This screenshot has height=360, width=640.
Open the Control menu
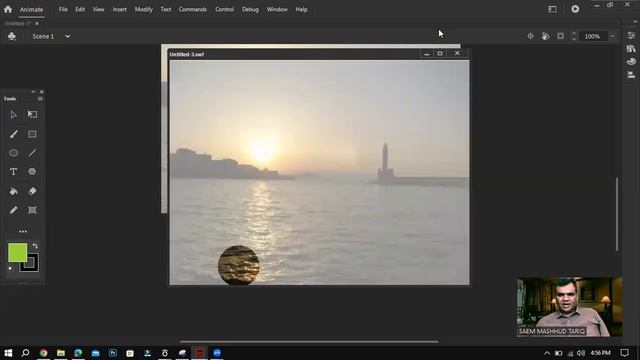[224, 9]
